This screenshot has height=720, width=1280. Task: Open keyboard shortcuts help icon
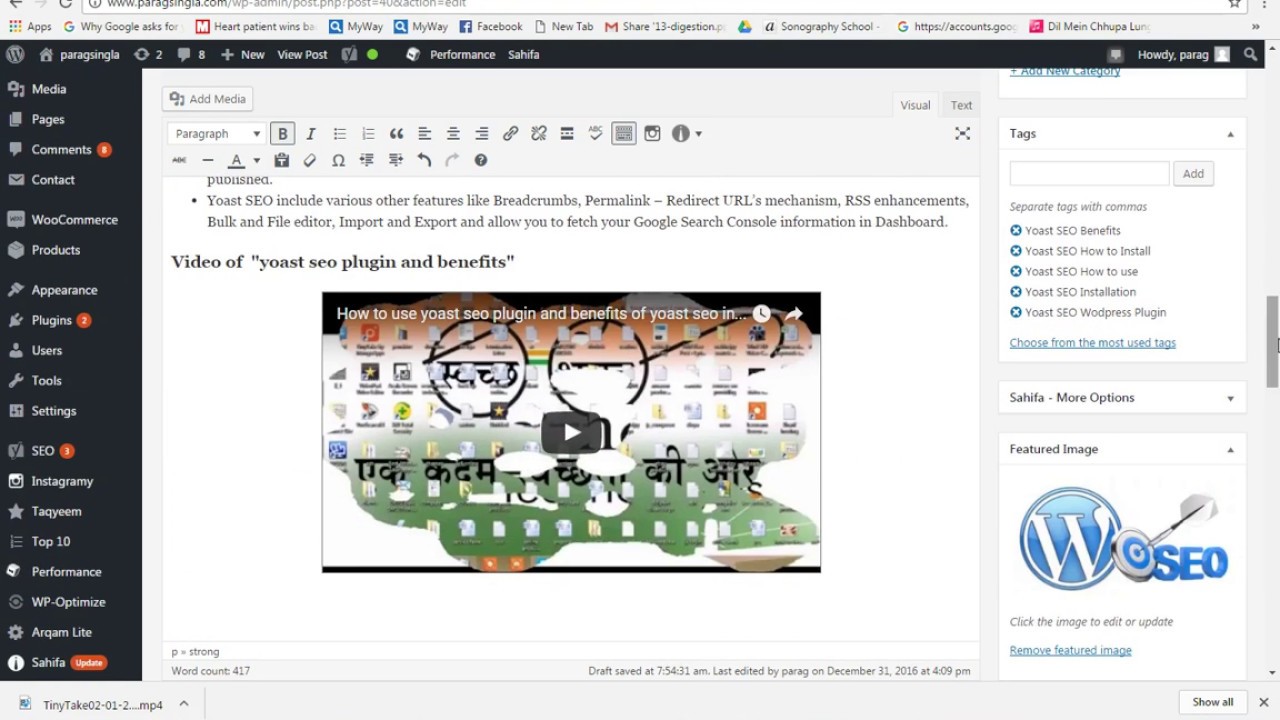(x=481, y=160)
